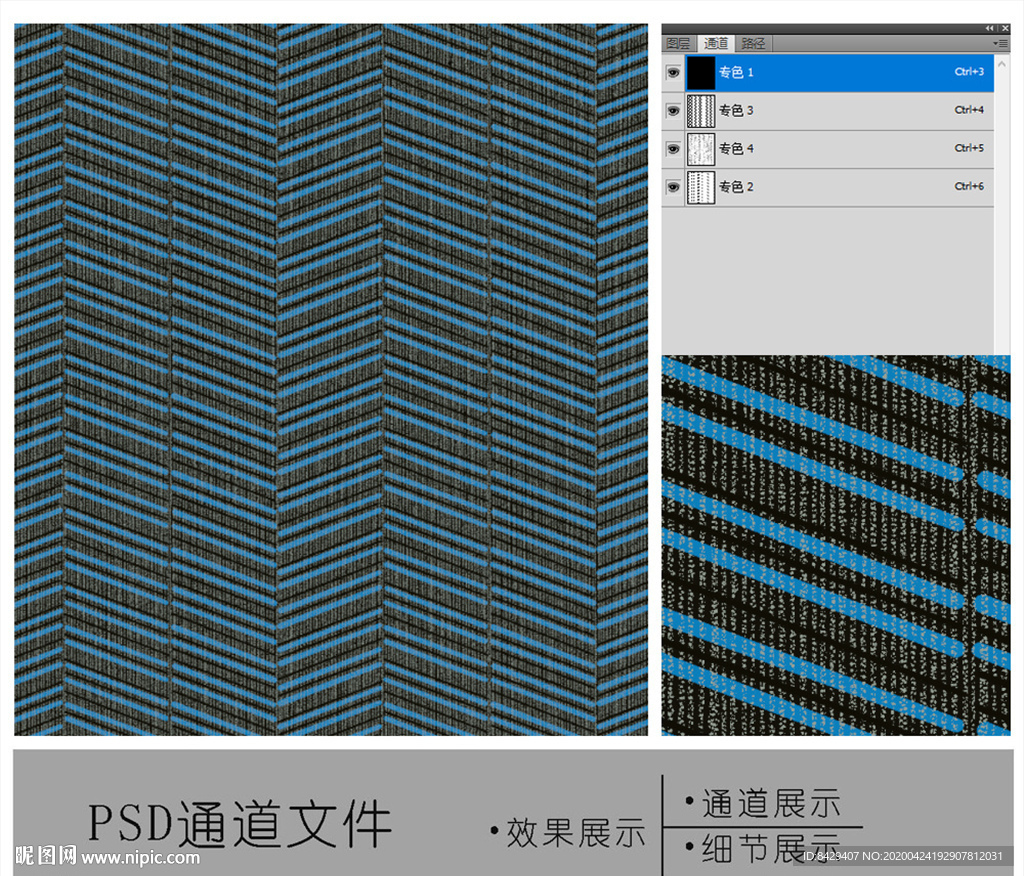1024x876 pixels.
Task: Click the 专色 1 black thumbnail
Action: coord(701,73)
